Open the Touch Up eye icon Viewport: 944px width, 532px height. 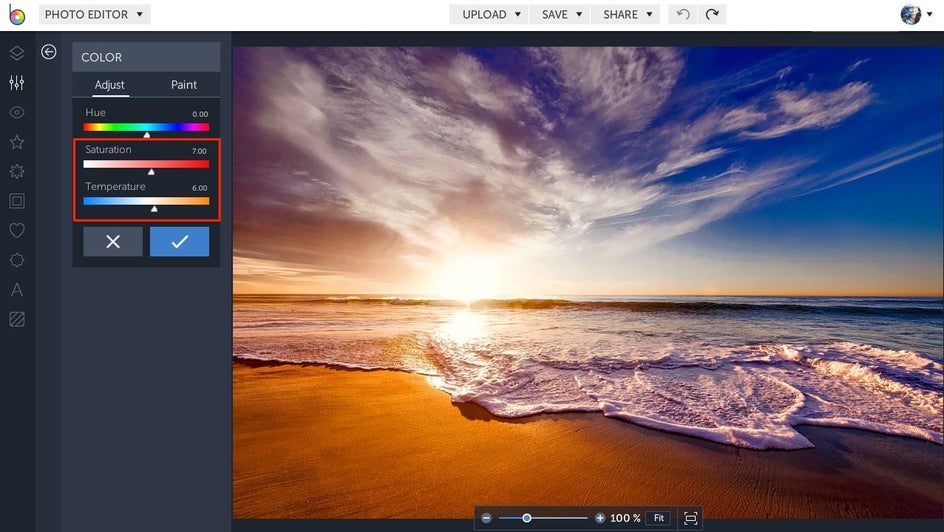coord(17,113)
